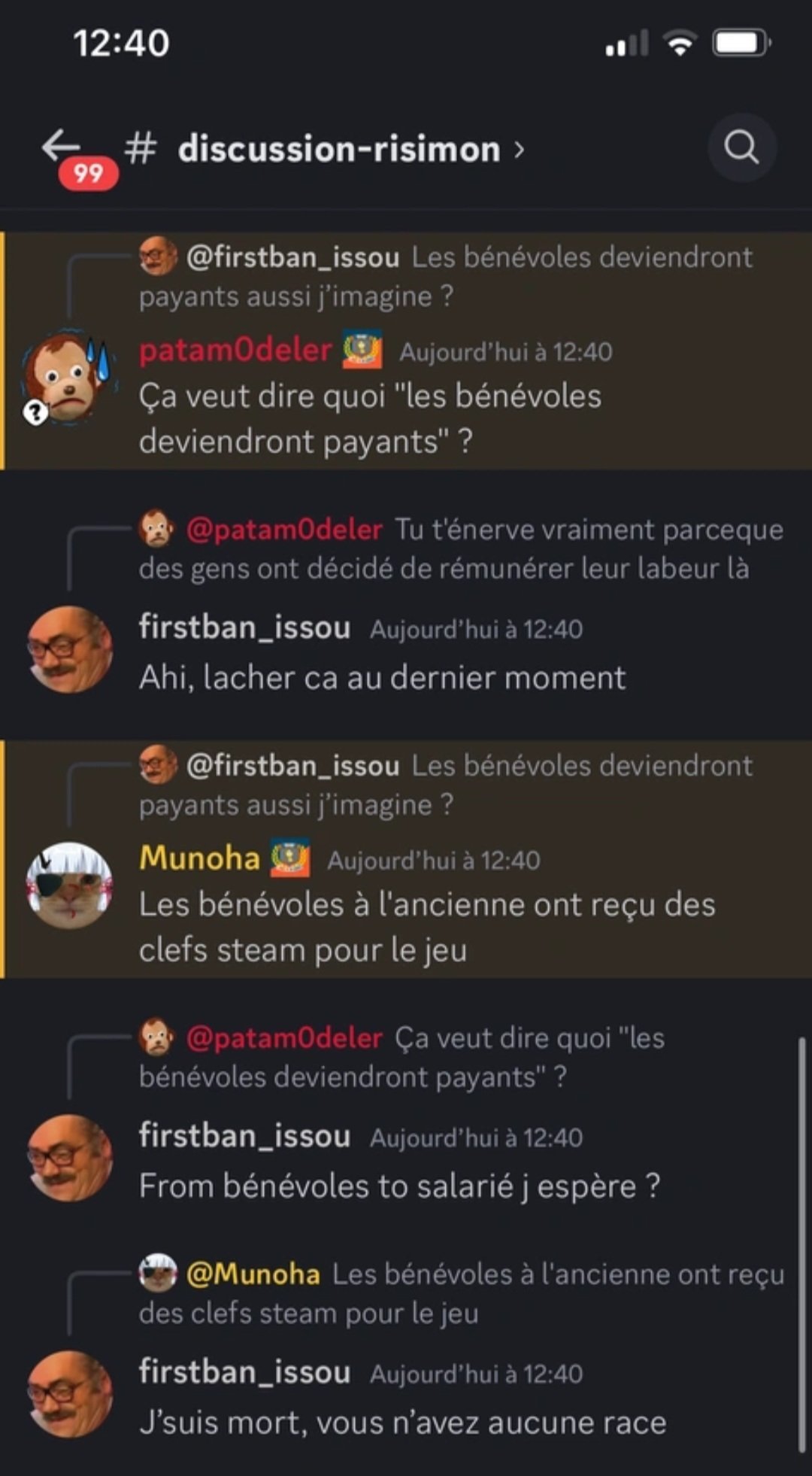Viewport: 812px width, 1476px height.
Task: Tap the patam0deler username in red
Action: (235, 350)
